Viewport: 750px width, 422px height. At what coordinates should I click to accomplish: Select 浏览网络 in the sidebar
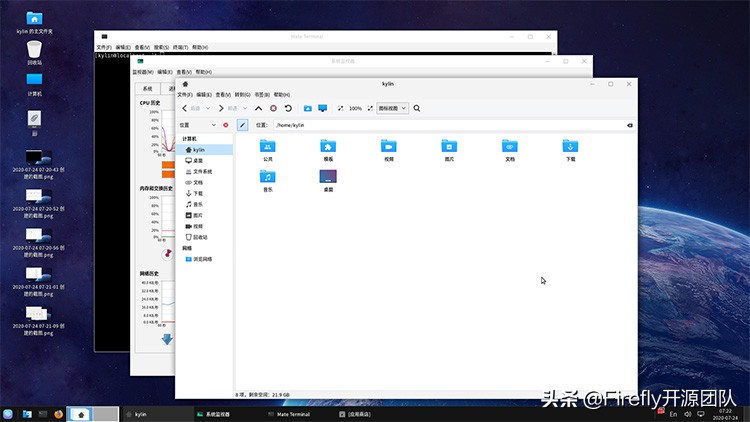(x=204, y=259)
